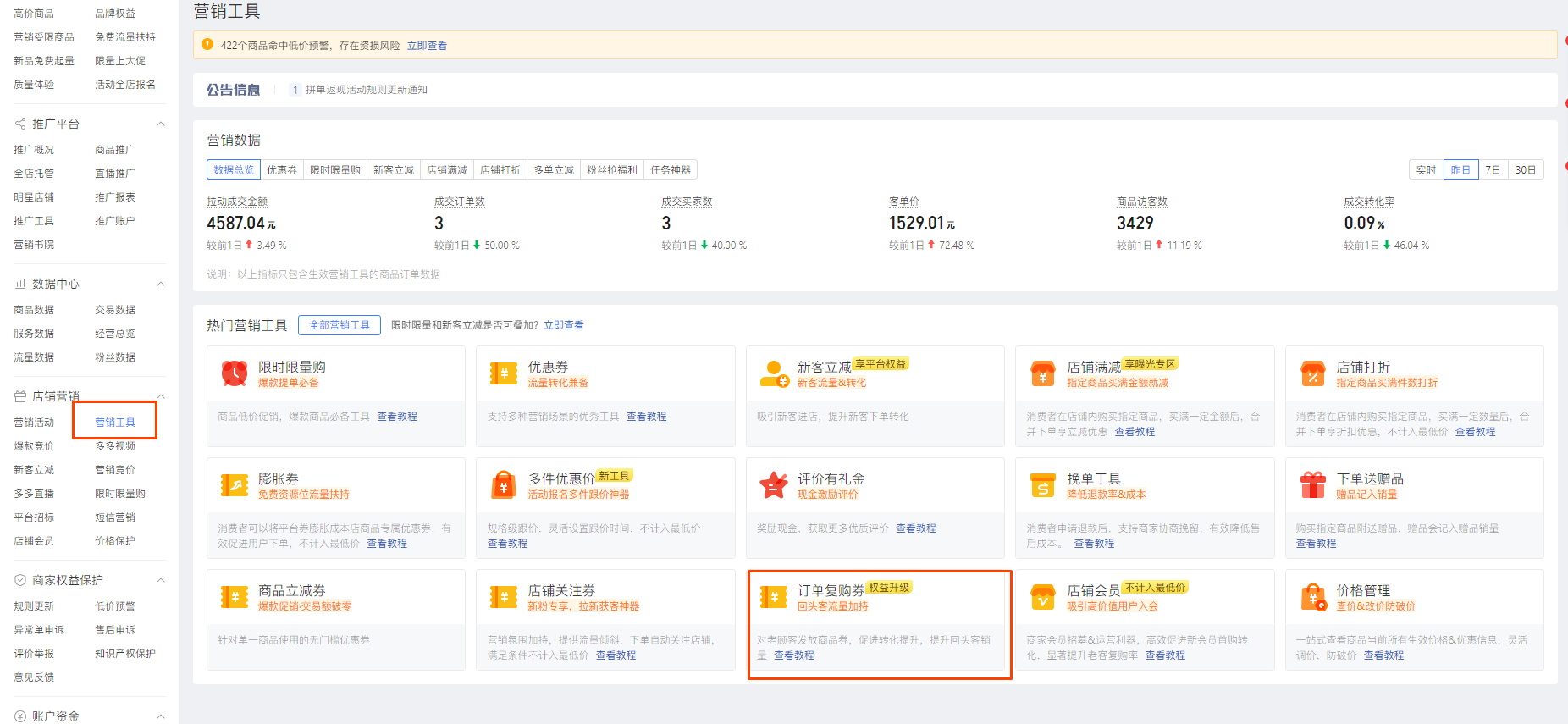Open the 拼单返现活动规则更新通知 announcement
Viewport: 1568px width, 724px height.
367,90
